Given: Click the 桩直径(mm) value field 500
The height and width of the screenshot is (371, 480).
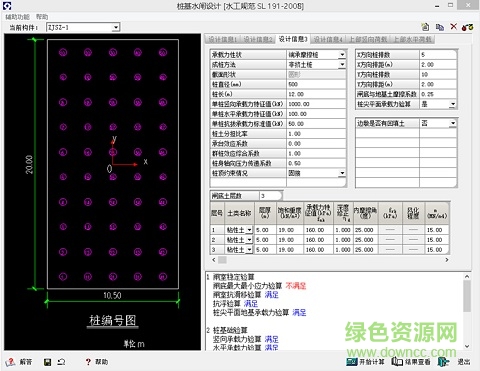Looking at the screenshot, I should [x=316, y=84].
